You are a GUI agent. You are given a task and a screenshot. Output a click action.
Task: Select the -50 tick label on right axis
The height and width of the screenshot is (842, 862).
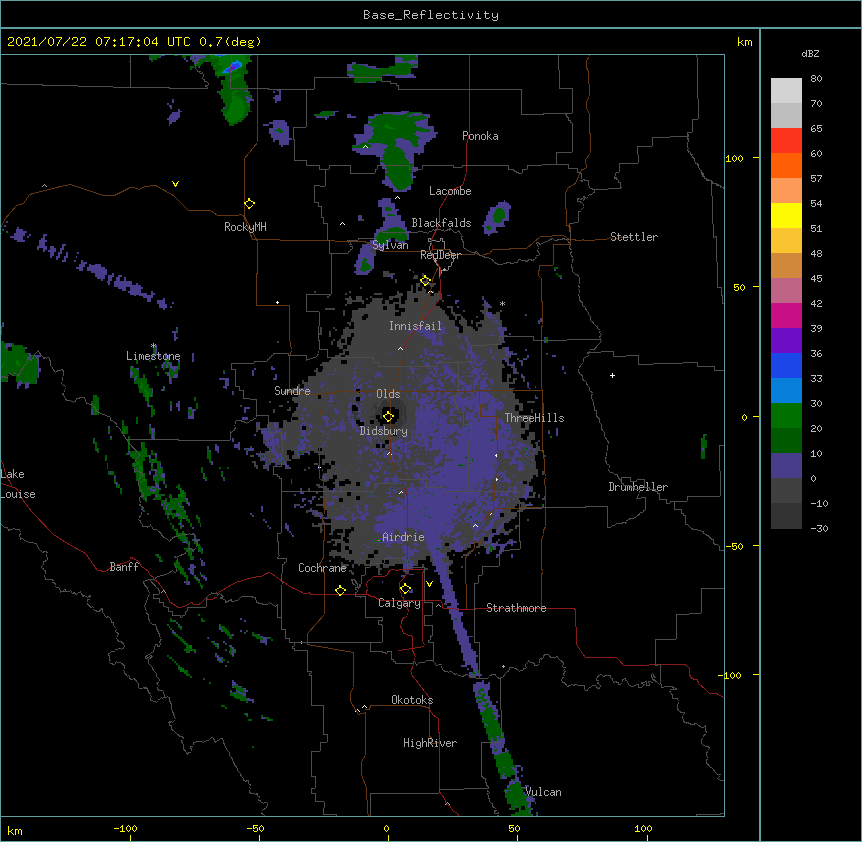coord(734,546)
